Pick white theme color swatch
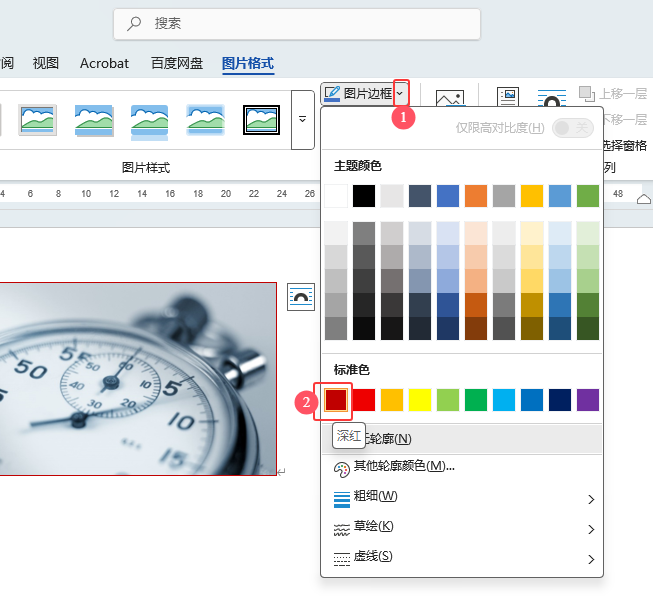 click(336, 196)
